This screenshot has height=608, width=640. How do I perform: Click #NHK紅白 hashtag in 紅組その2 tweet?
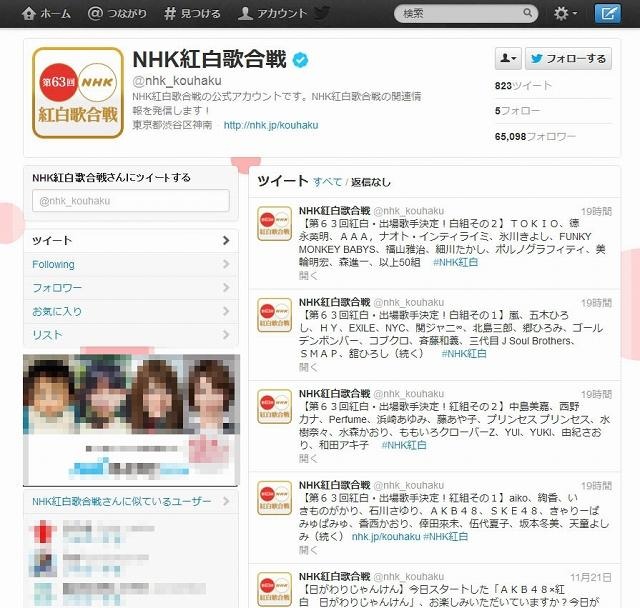(404, 445)
